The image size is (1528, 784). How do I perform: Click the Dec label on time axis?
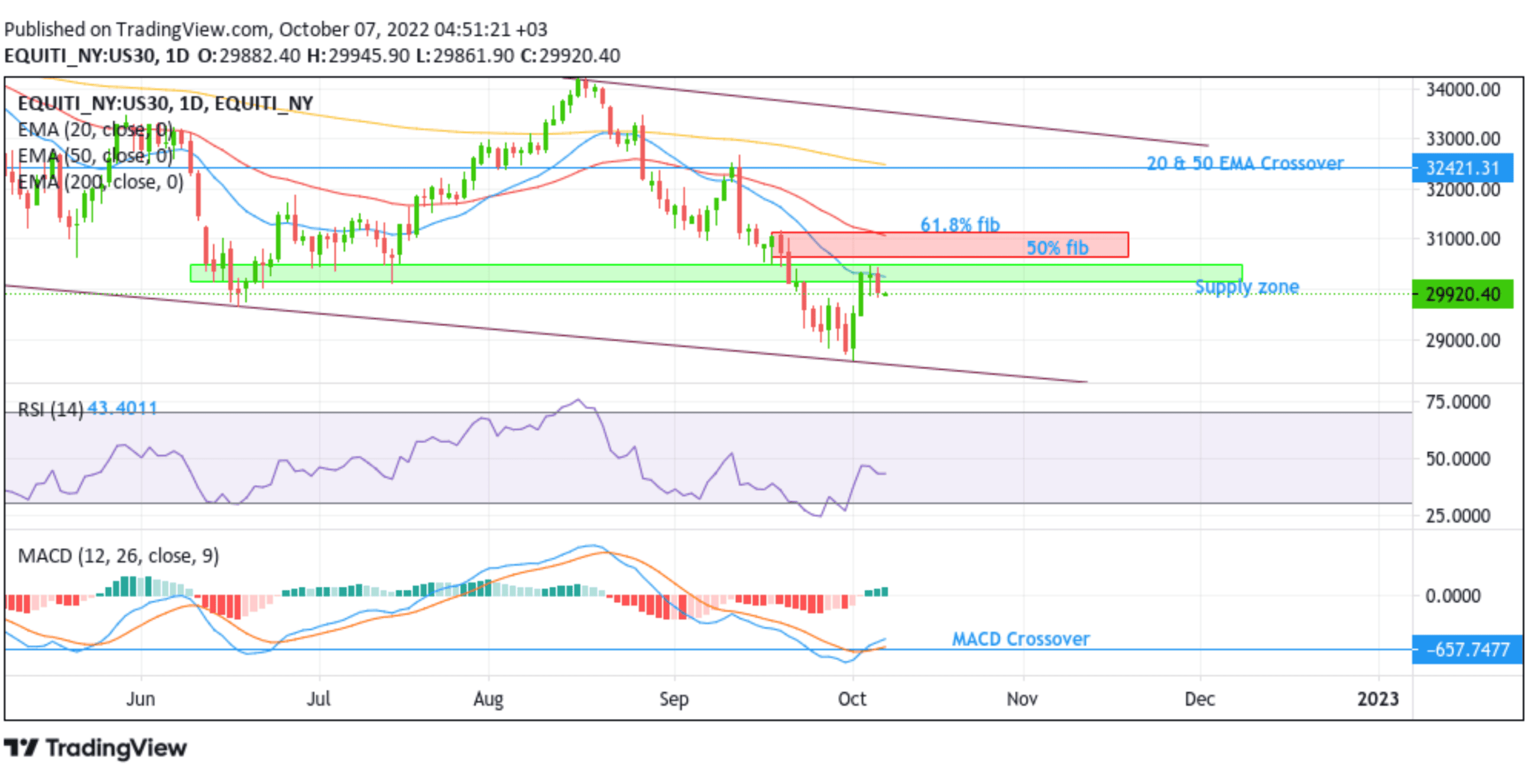pos(1199,699)
